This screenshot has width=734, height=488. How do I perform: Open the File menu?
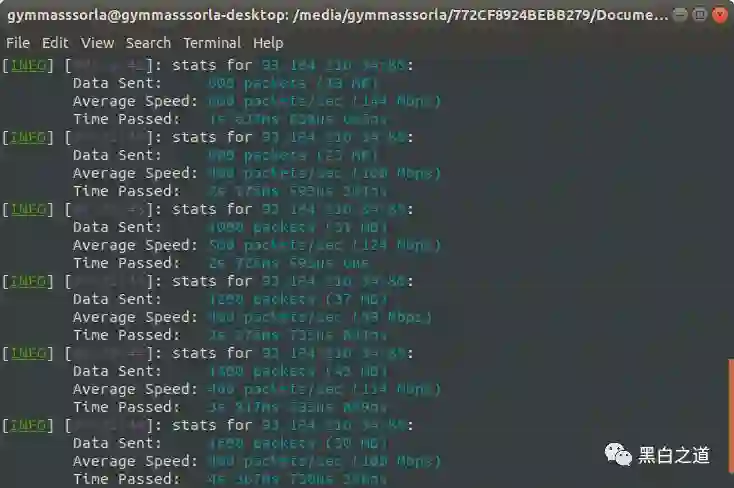click(18, 43)
